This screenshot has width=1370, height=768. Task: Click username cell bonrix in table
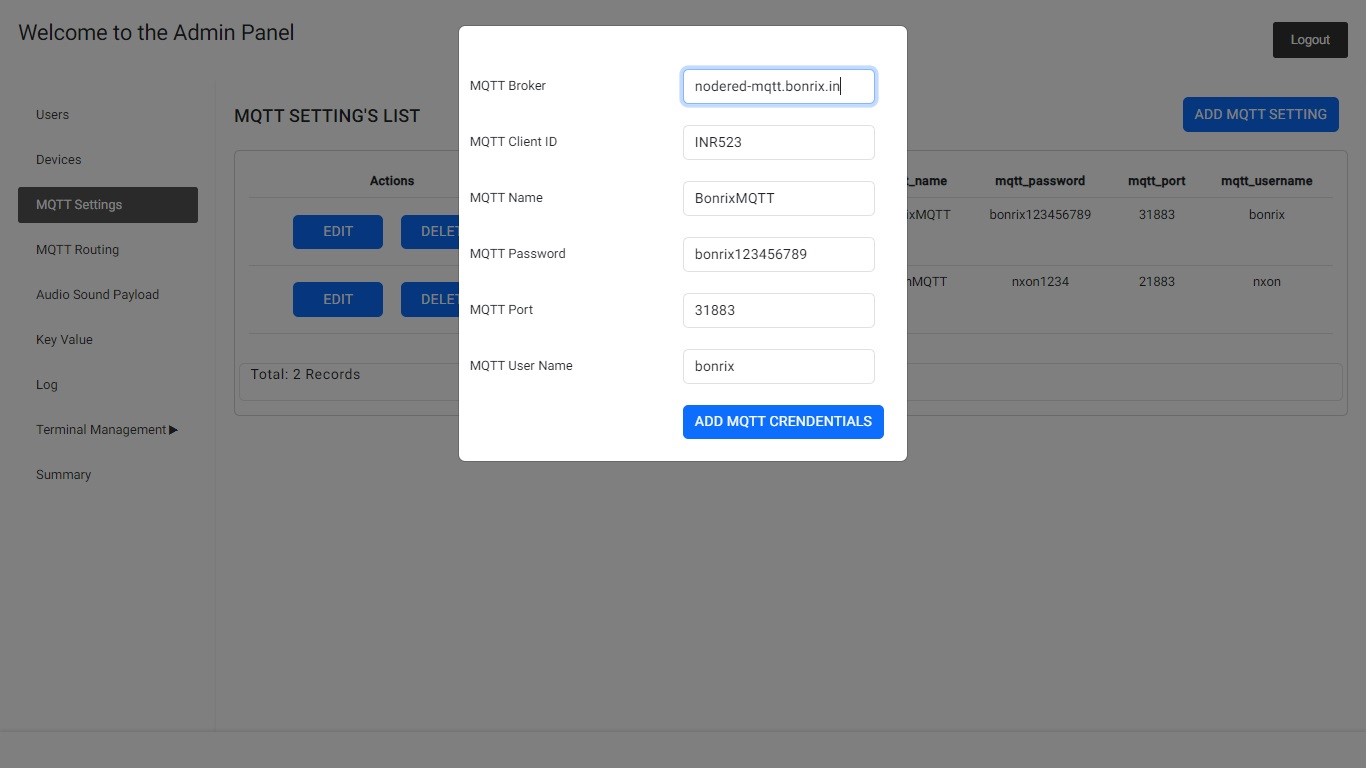(x=1267, y=215)
